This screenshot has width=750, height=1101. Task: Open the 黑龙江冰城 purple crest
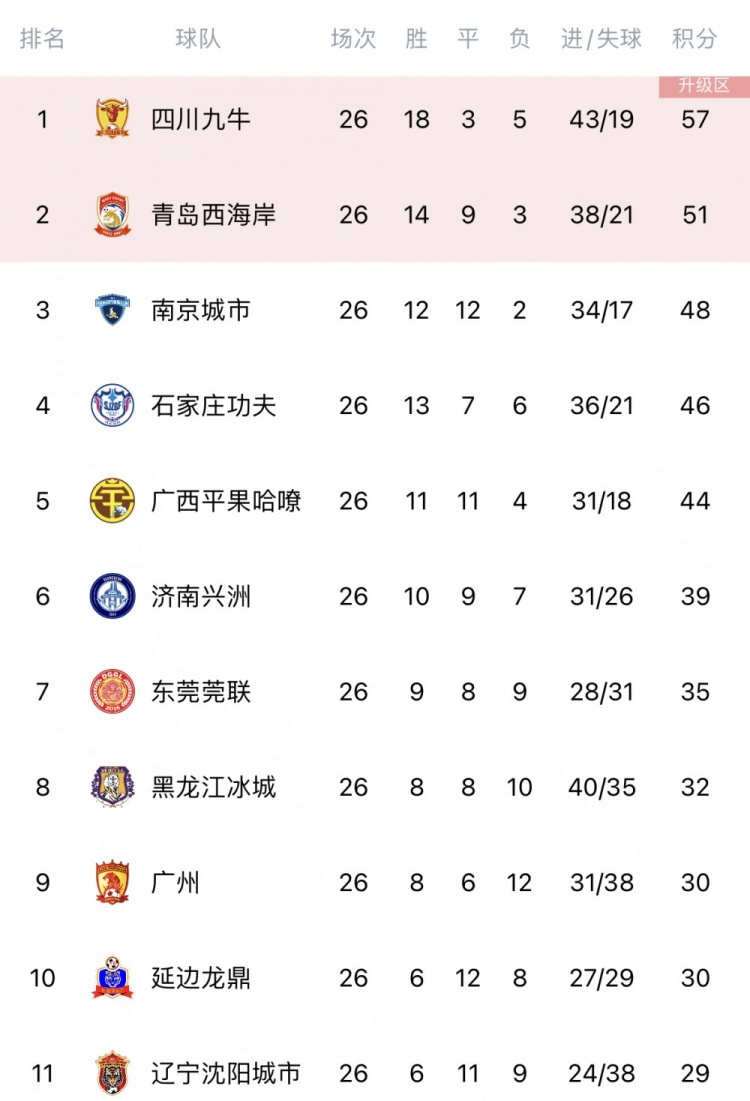coord(112,786)
